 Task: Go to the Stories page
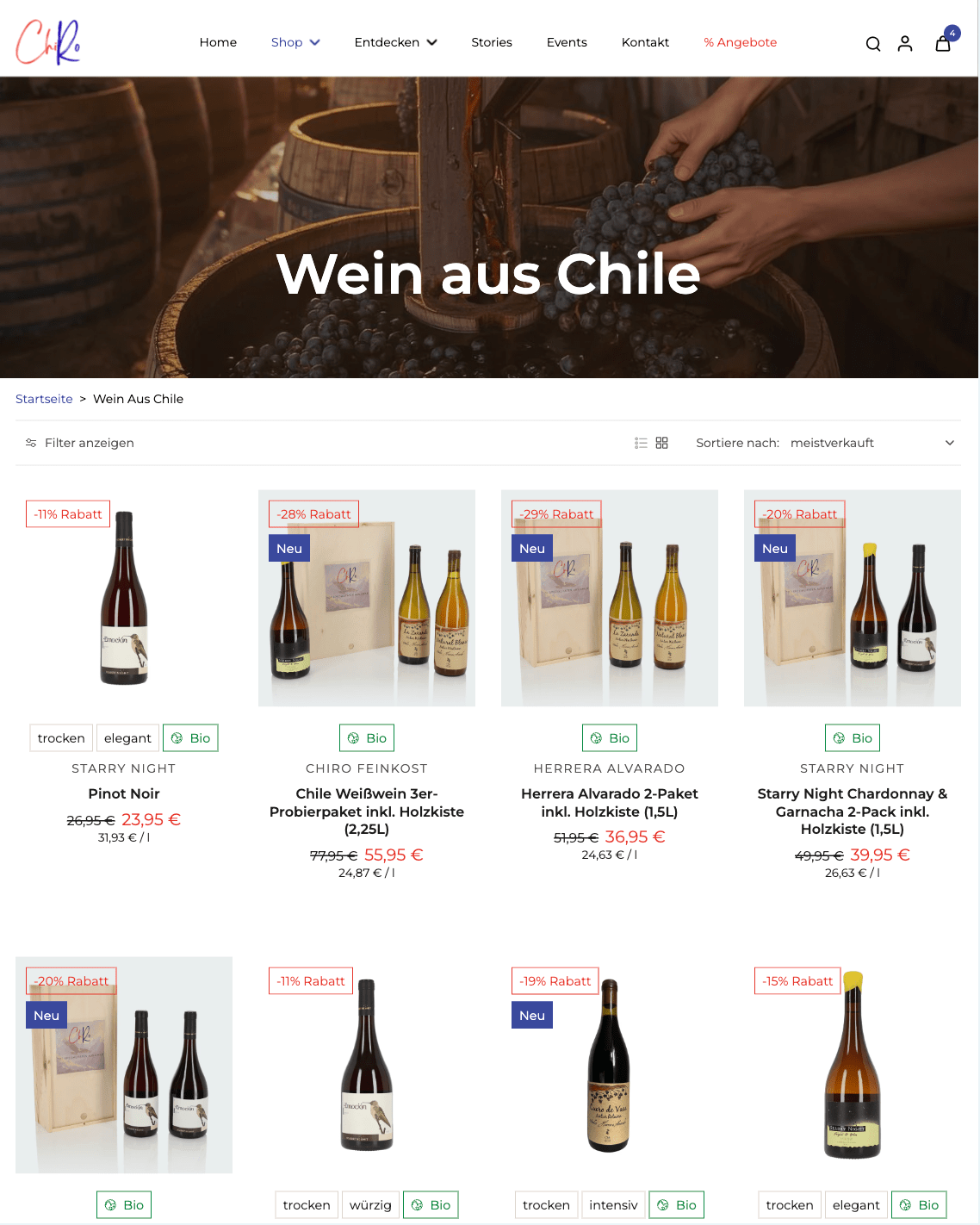492,42
